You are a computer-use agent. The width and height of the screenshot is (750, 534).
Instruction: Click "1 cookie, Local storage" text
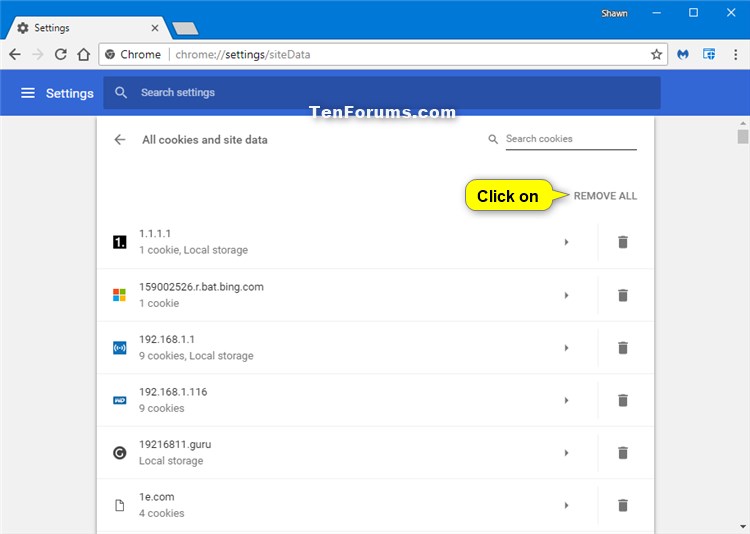click(193, 250)
